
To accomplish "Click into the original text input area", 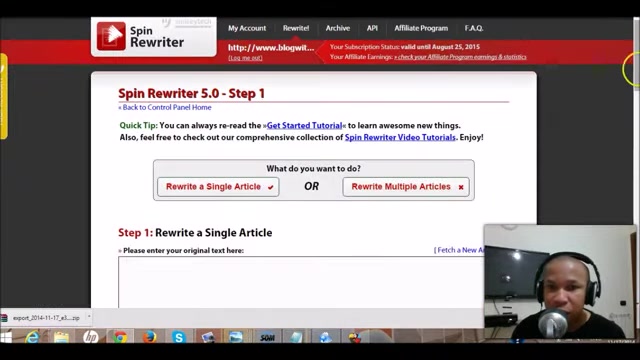I will pyautogui.click(x=301, y=282).
